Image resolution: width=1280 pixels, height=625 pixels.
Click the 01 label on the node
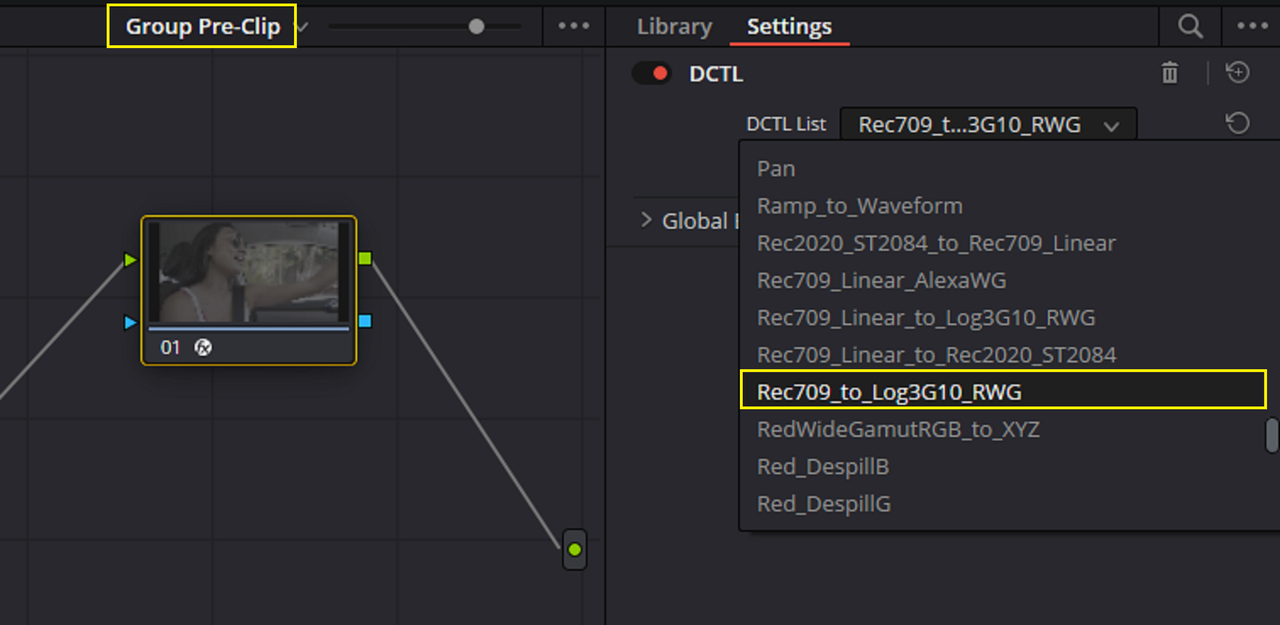(x=171, y=348)
